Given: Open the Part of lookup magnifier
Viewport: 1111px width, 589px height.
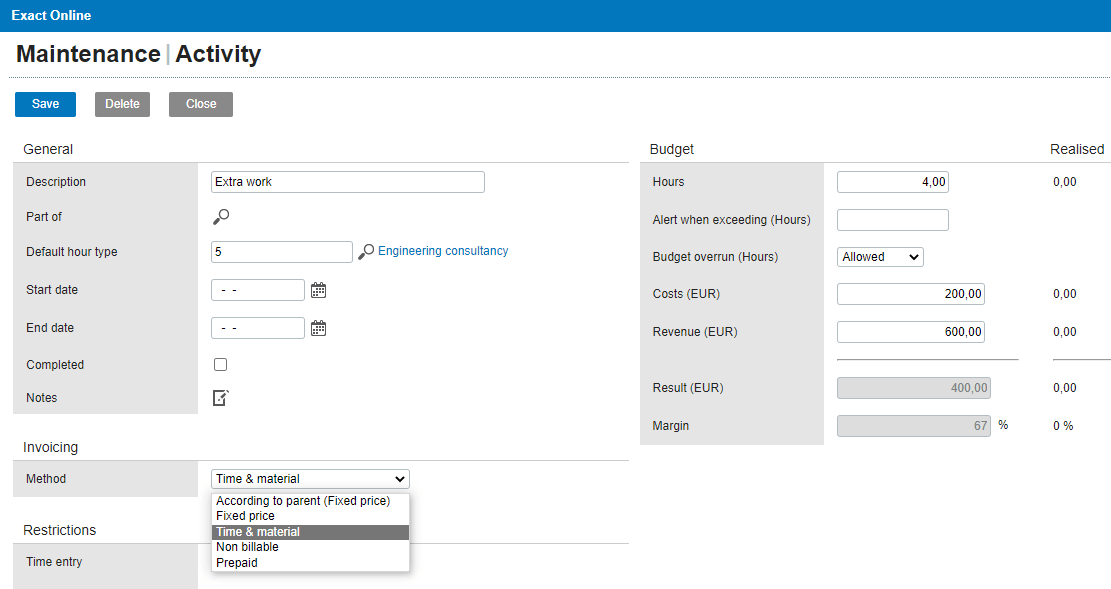Looking at the screenshot, I should (221, 217).
